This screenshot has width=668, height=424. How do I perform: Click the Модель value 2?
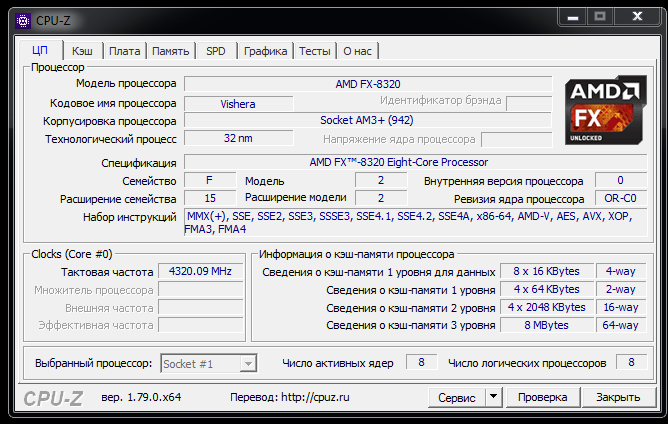pyautogui.click(x=381, y=180)
